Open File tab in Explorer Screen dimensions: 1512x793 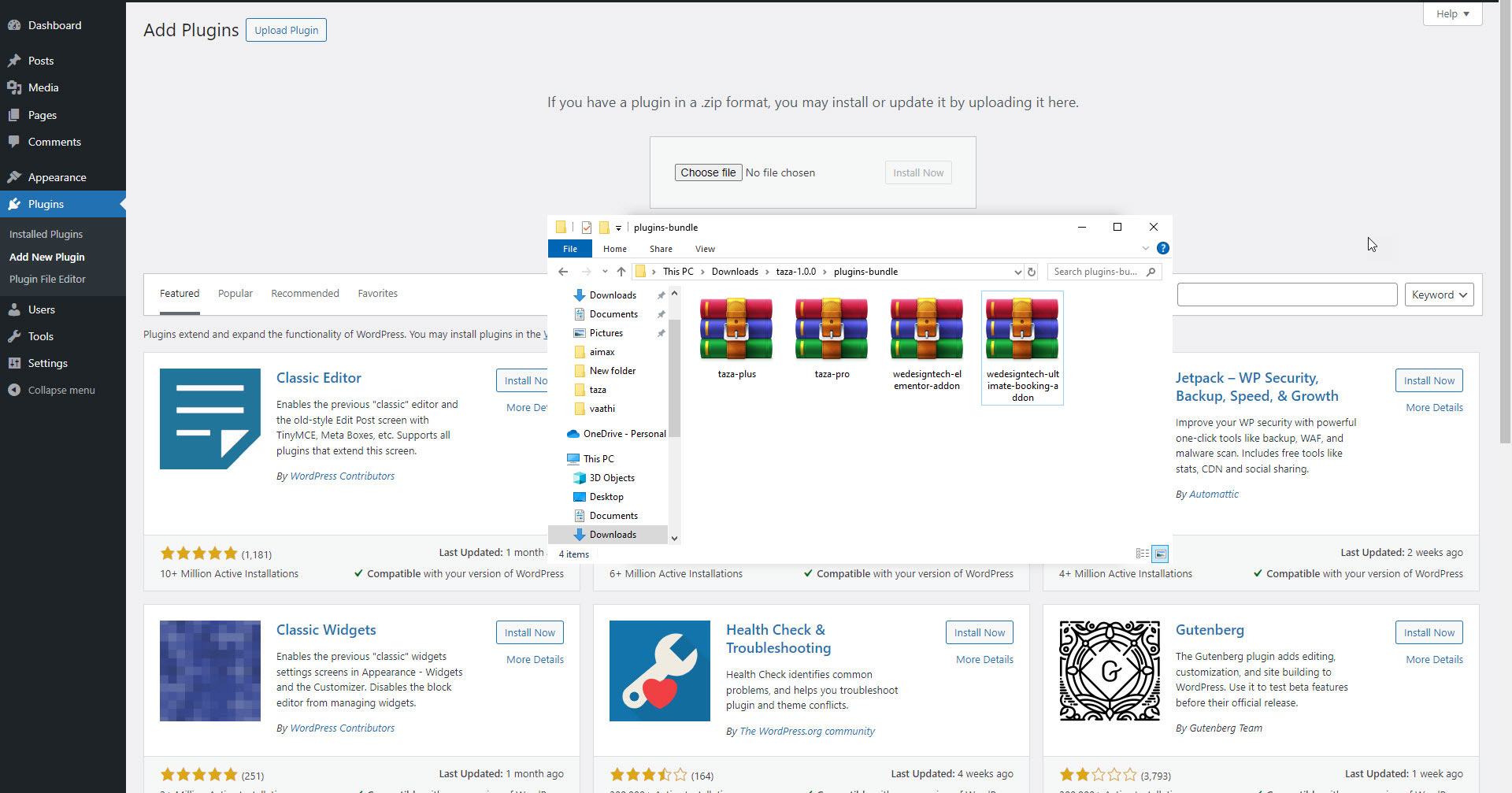(570, 249)
